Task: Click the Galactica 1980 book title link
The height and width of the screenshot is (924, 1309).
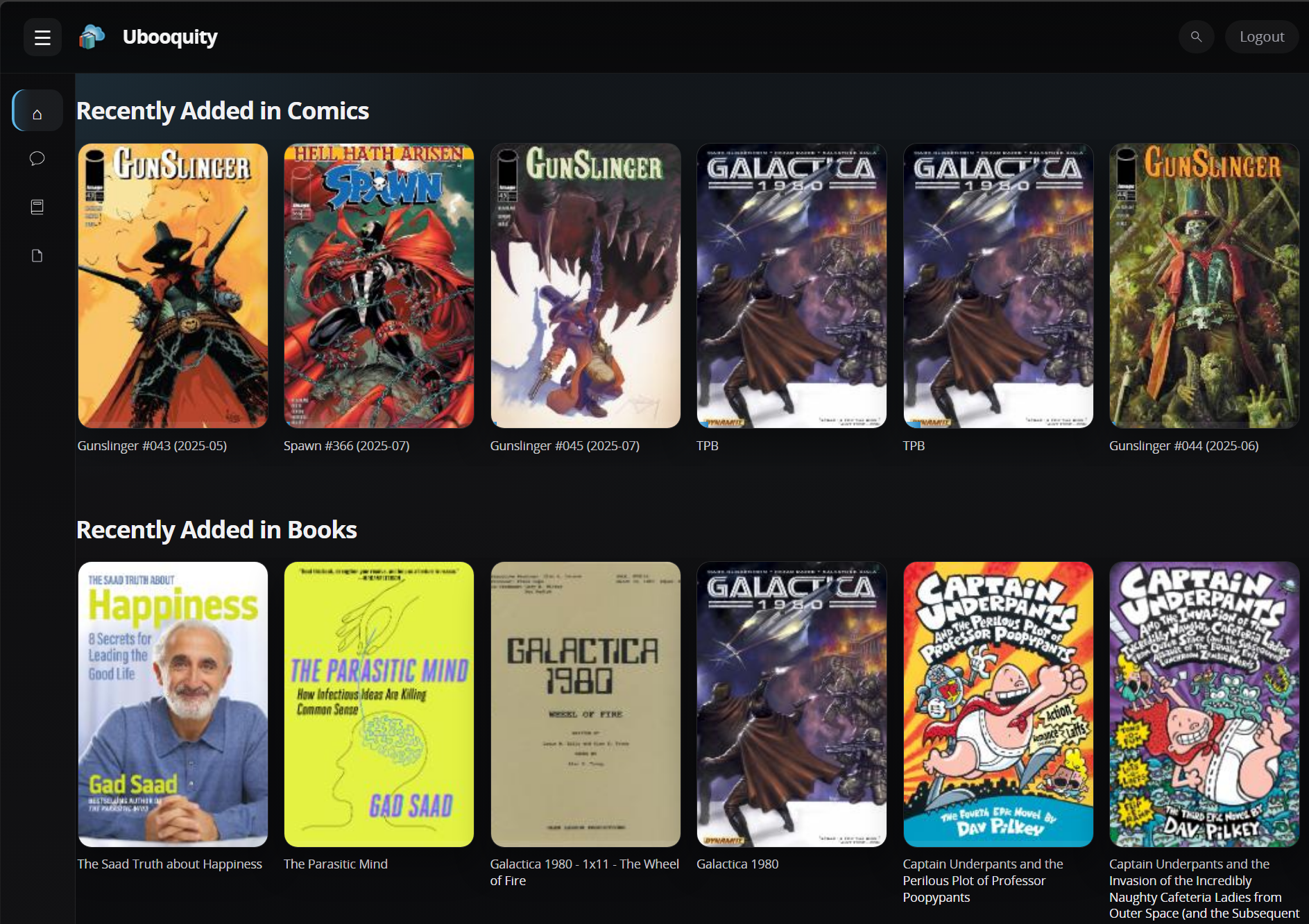Action: (x=737, y=864)
